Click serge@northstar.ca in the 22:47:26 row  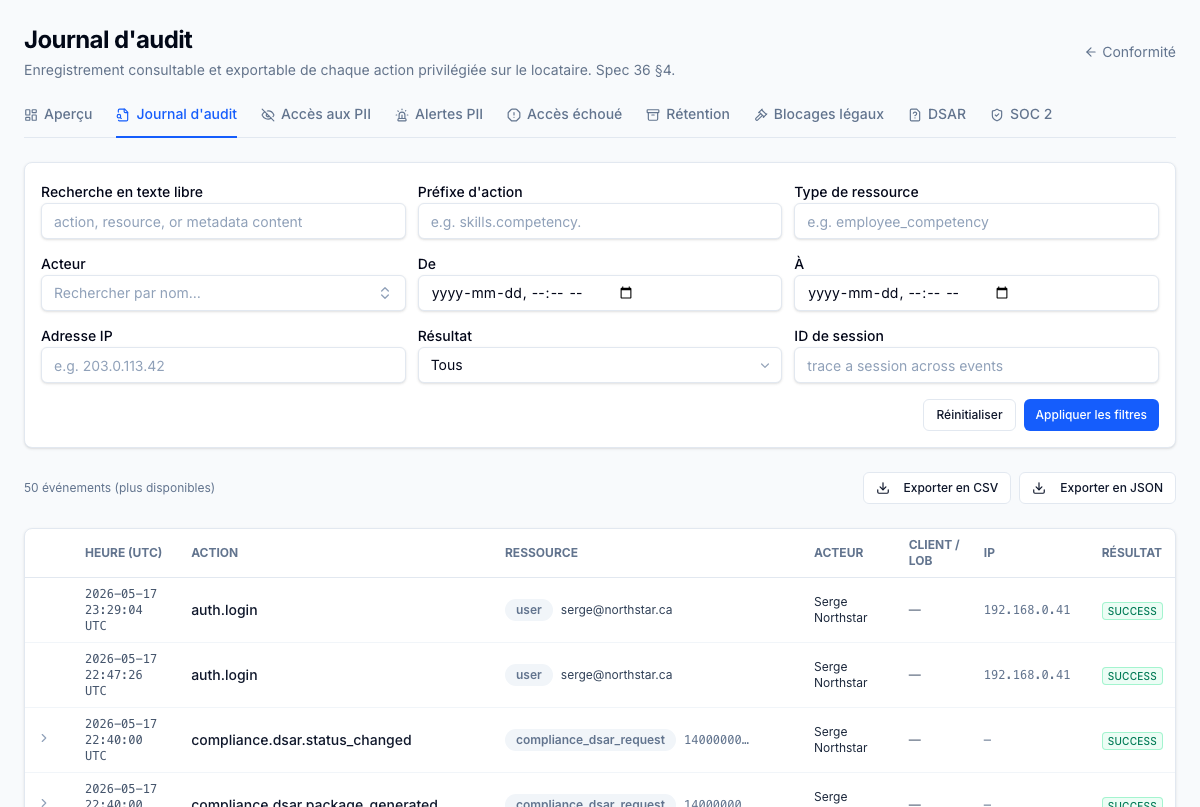click(x=616, y=675)
